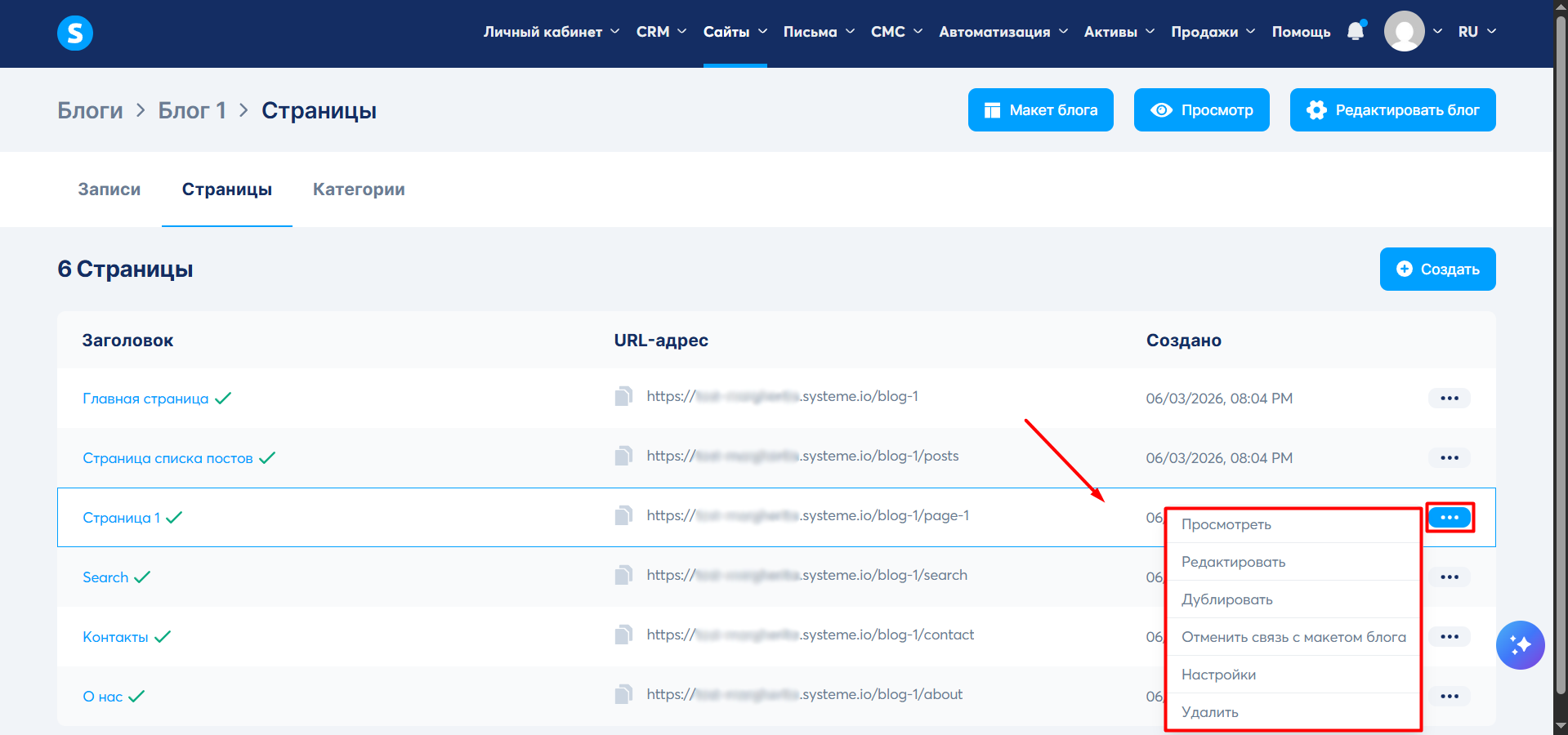Go to Блог 1 in the breadcrumb

click(192, 110)
